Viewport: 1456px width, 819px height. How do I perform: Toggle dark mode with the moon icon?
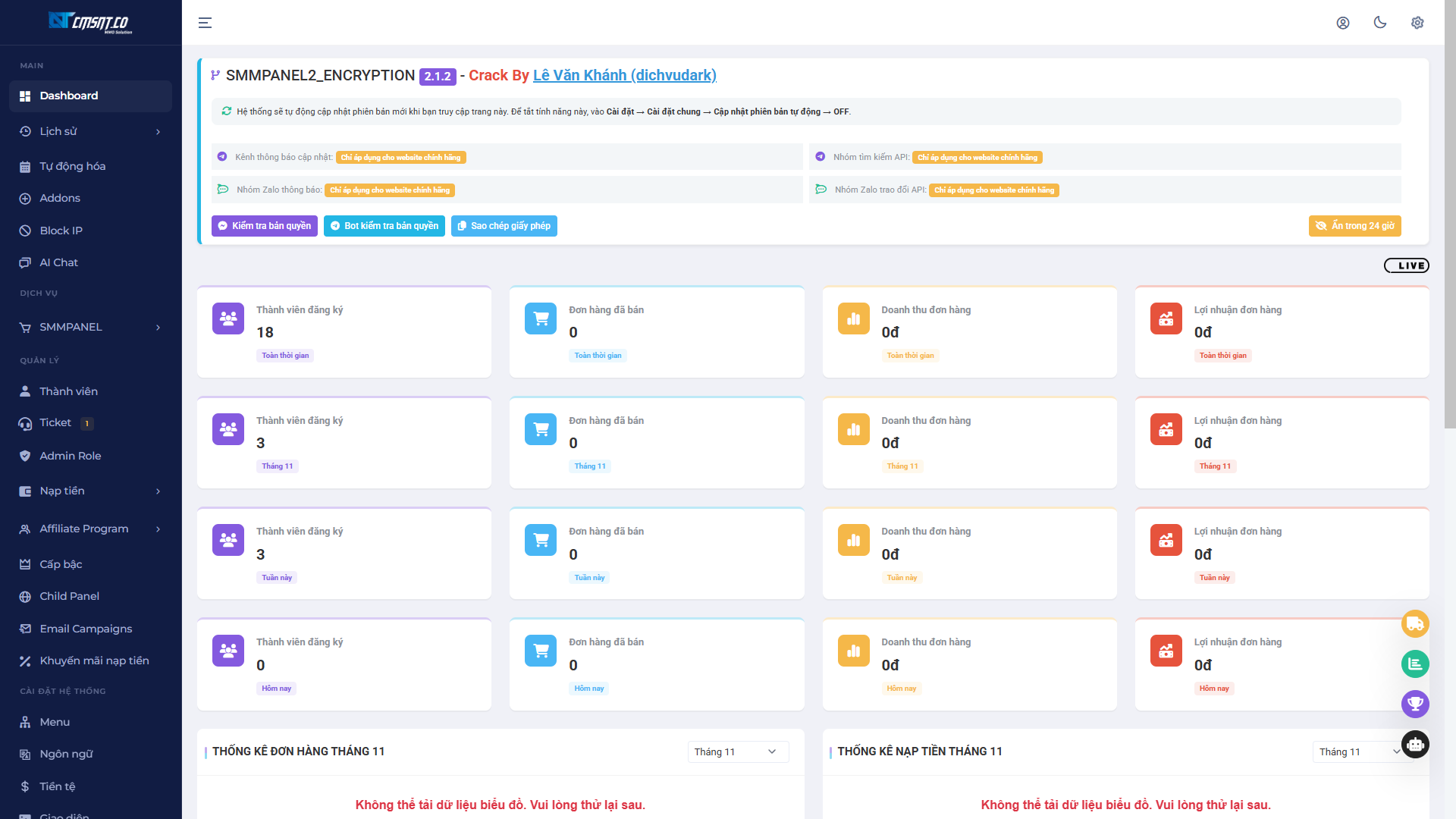pos(1379,23)
